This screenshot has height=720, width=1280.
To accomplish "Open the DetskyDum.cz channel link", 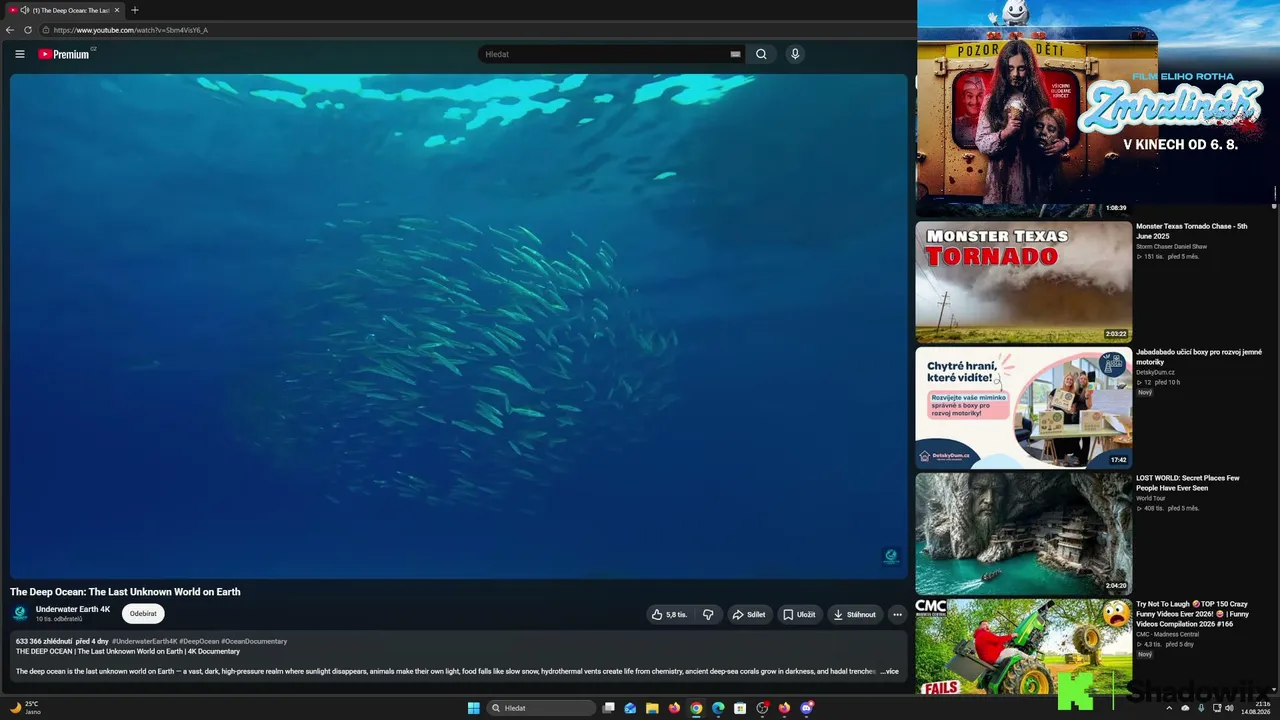I will tap(1155, 372).
